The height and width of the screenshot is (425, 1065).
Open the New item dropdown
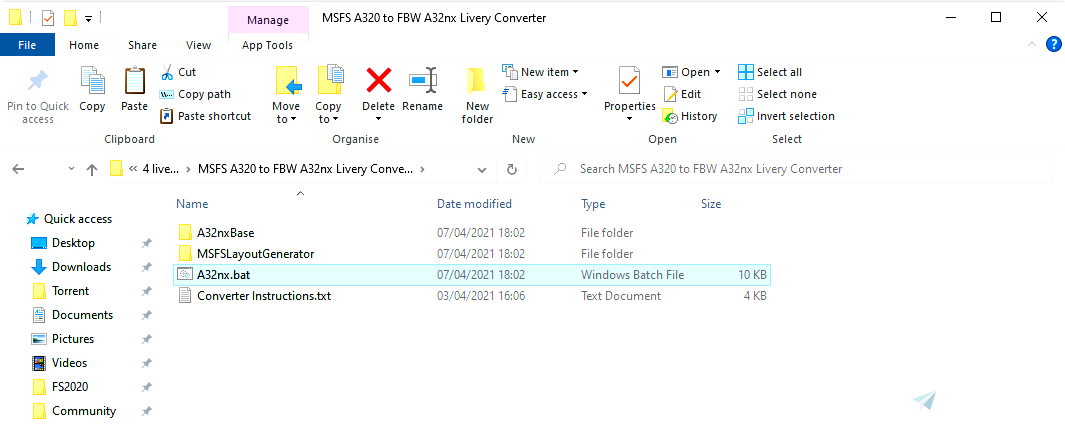(x=541, y=72)
